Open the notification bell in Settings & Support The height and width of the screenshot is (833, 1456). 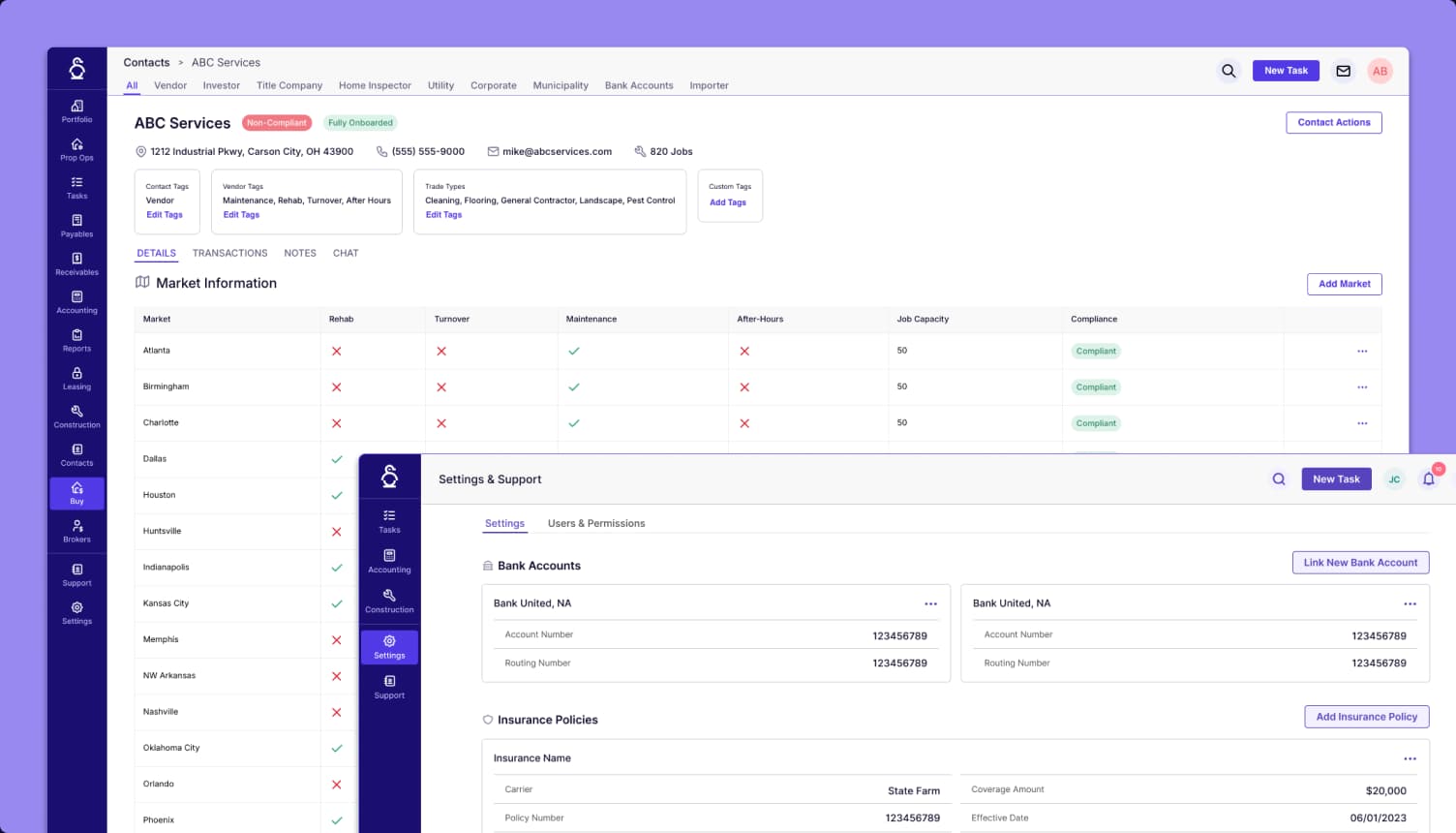pyautogui.click(x=1429, y=478)
